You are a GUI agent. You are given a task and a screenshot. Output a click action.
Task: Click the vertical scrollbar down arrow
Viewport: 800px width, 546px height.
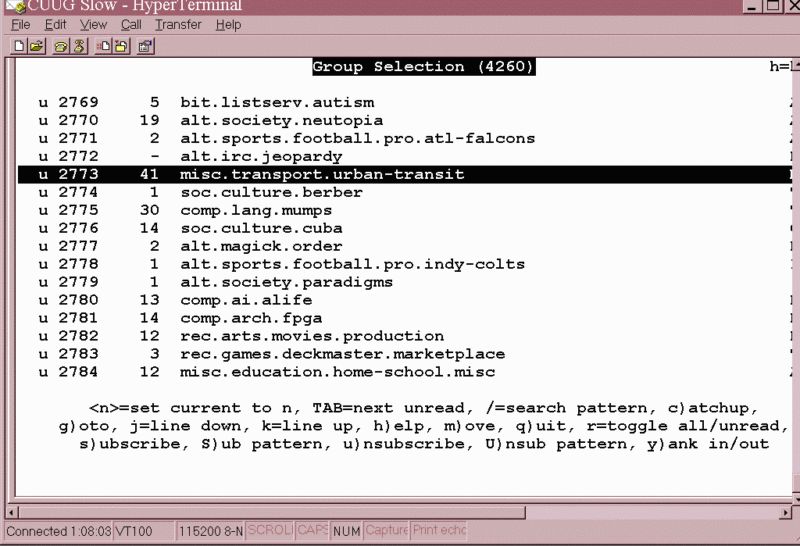tap(796, 498)
